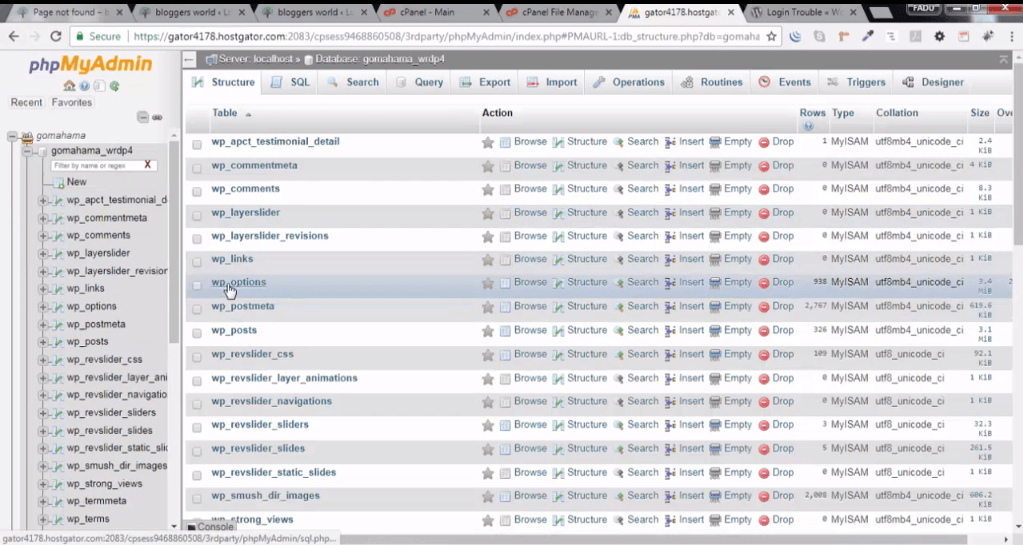Expand wp_commentmeta in the navigation tree
This screenshot has width=1023, height=545.
coord(42,218)
